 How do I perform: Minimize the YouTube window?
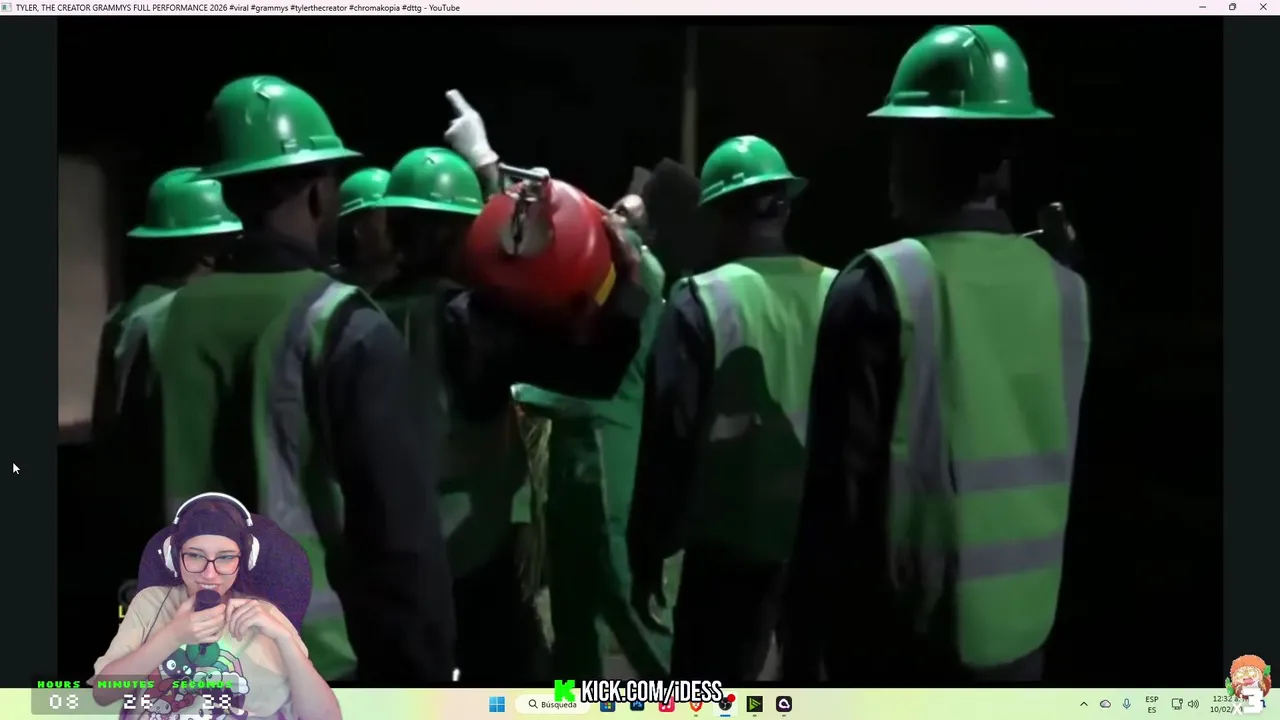click(1202, 7)
